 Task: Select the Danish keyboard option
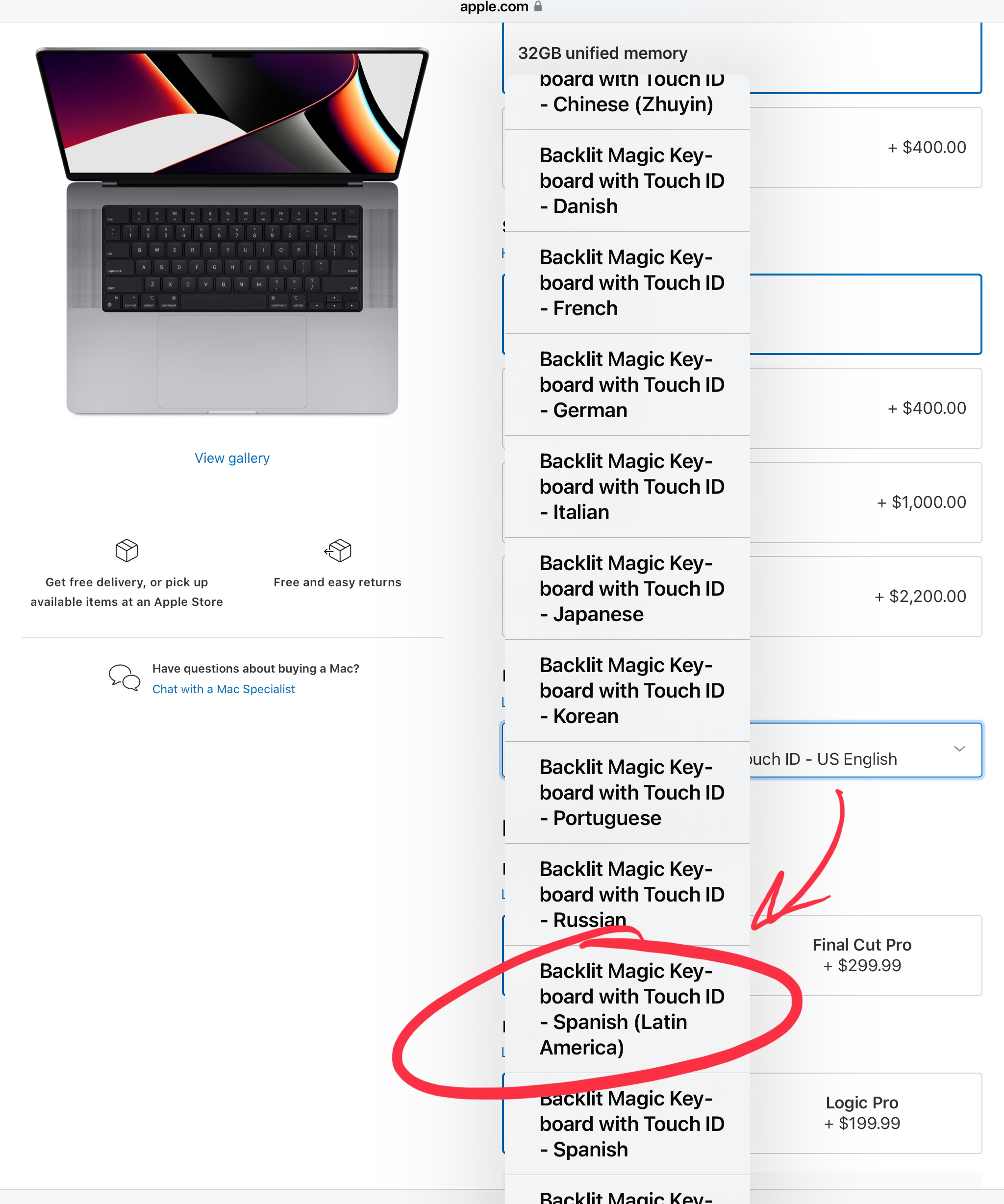click(627, 180)
